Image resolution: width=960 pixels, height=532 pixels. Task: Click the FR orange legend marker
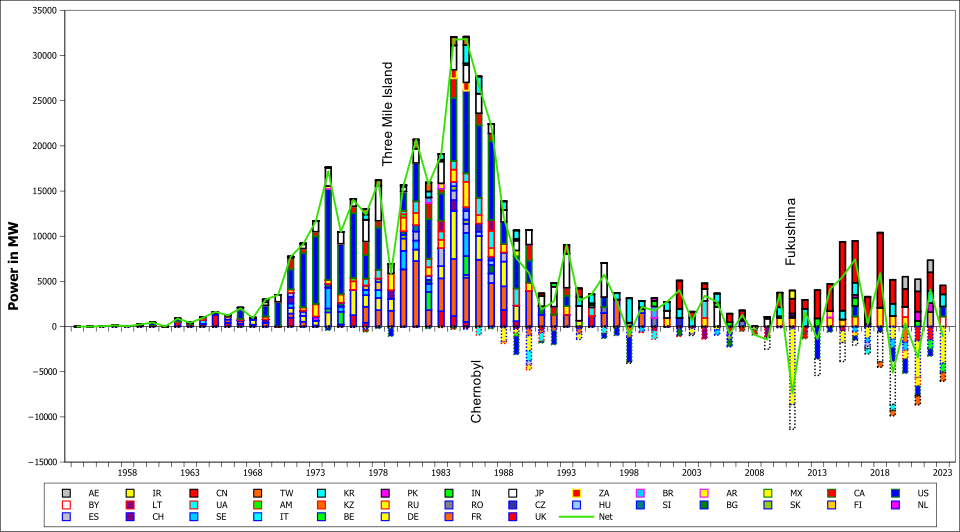pos(449,517)
